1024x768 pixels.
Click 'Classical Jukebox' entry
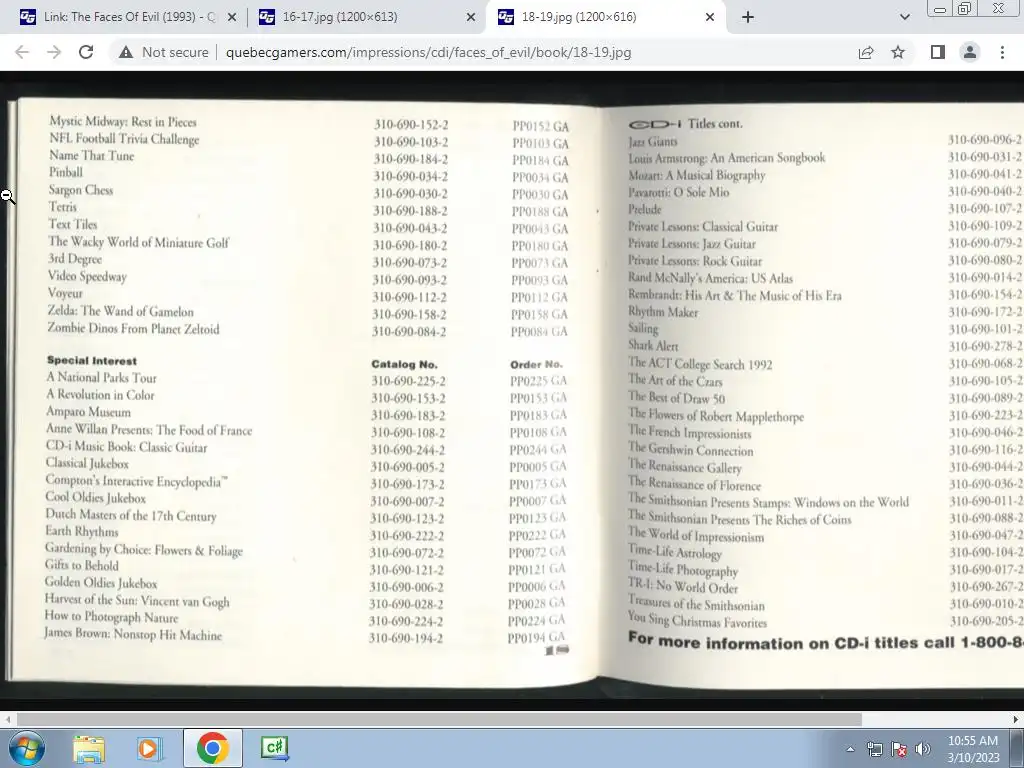pyautogui.click(x=87, y=463)
